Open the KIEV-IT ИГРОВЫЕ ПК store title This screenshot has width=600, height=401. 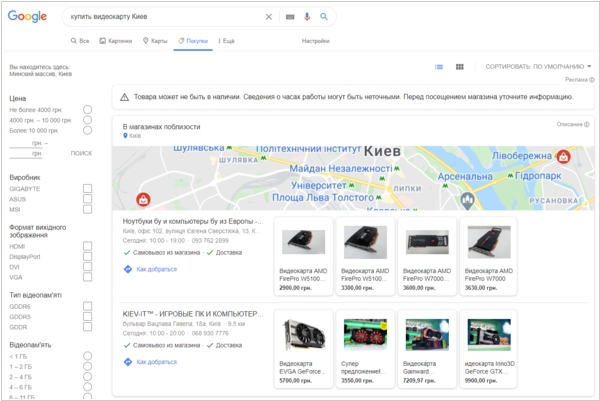193,314
